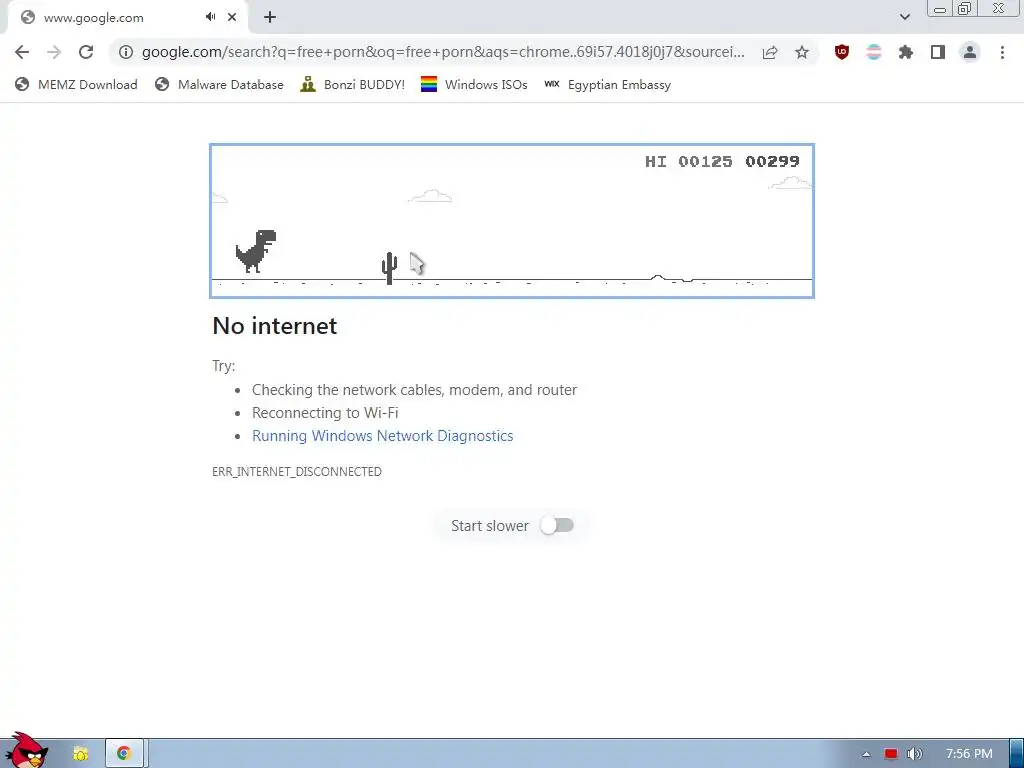
Task: Toggle the side panel
Action: pyautogui.click(x=938, y=52)
